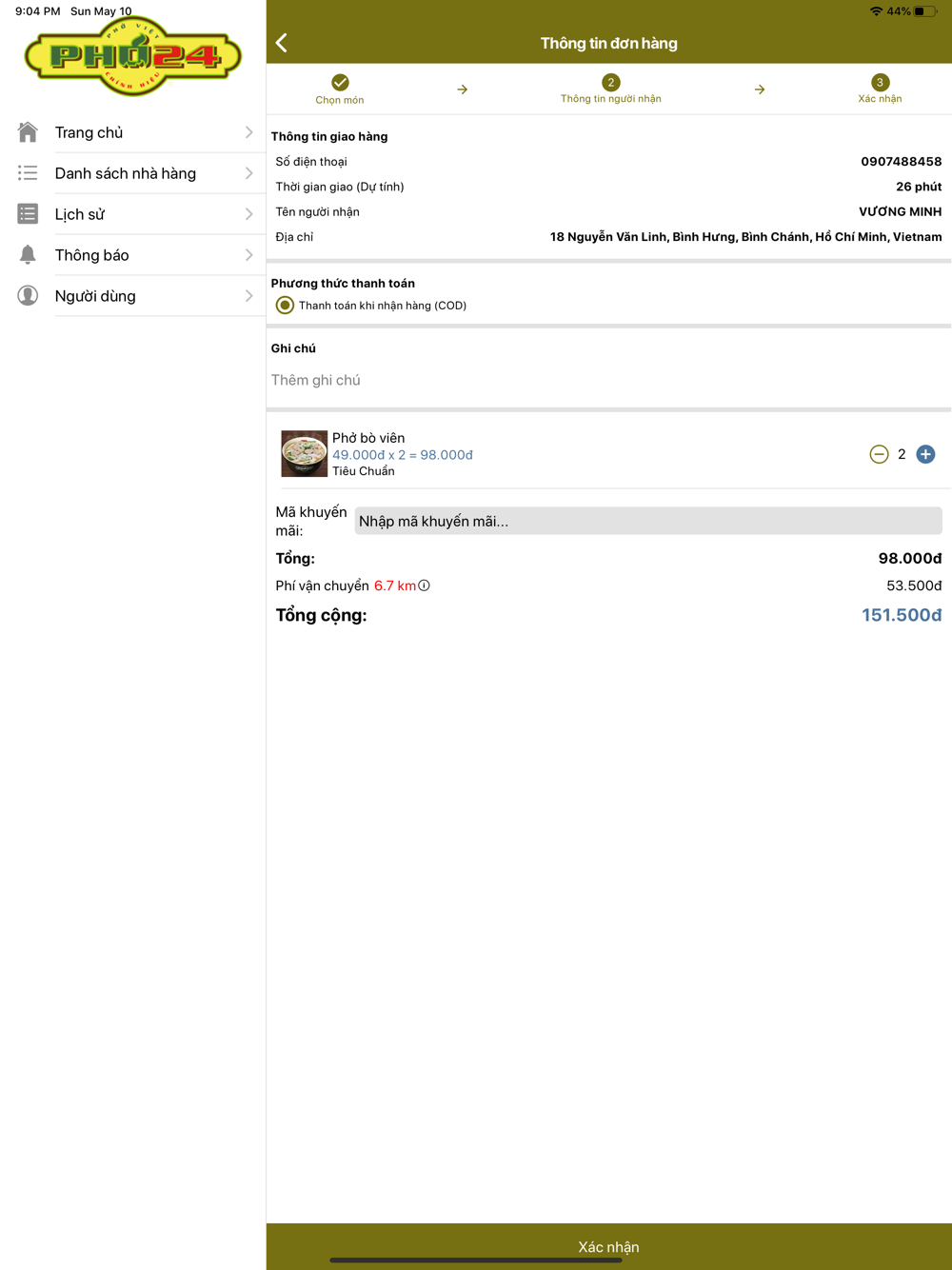Image resolution: width=952 pixels, height=1270 pixels.
Task: Click the Thông báo bell icon
Action: [x=28, y=255]
